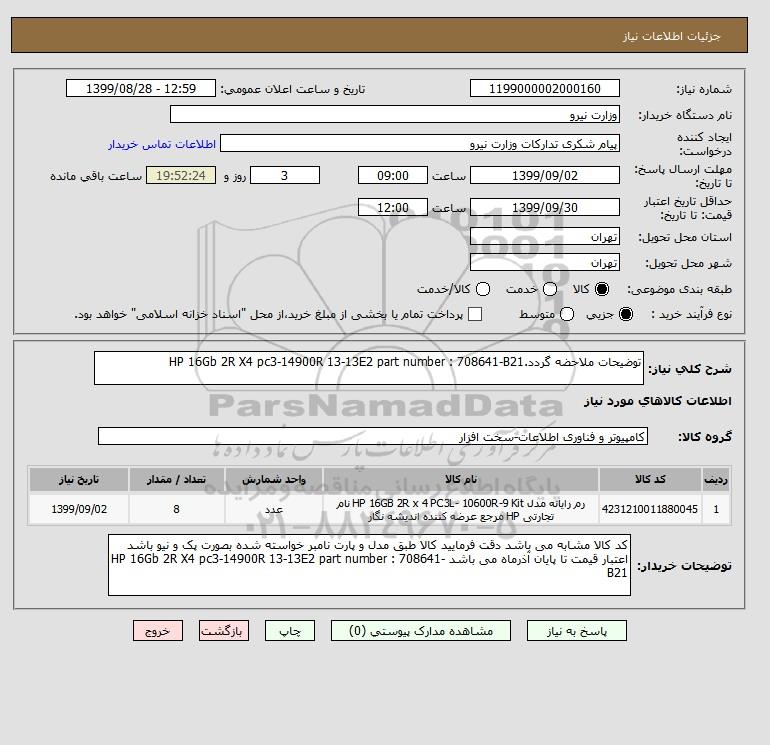Select the متوسط purchase type radio
The image size is (770, 745).
(567, 314)
